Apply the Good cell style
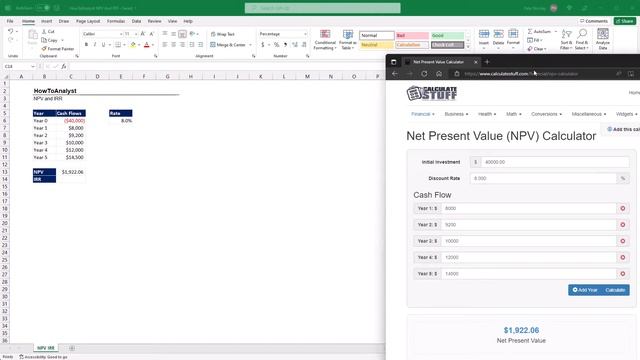Screen dimensions: 640x360 (x=447, y=36)
